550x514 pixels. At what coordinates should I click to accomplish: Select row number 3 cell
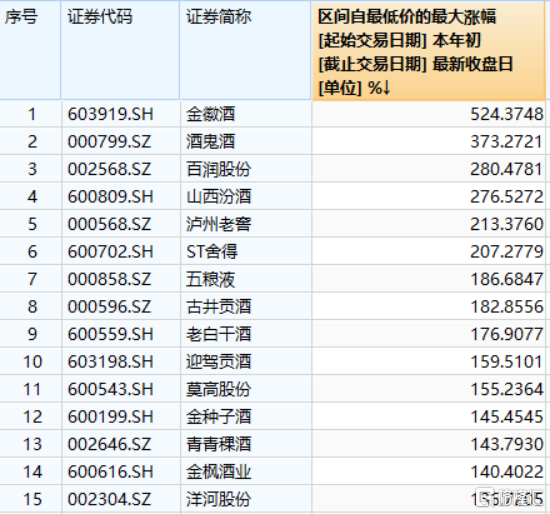(x=31, y=169)
